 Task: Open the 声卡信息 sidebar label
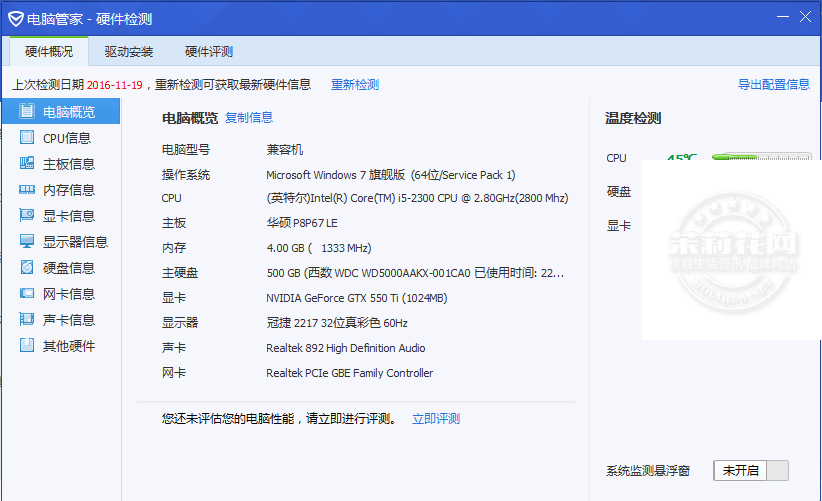[69, 320]
